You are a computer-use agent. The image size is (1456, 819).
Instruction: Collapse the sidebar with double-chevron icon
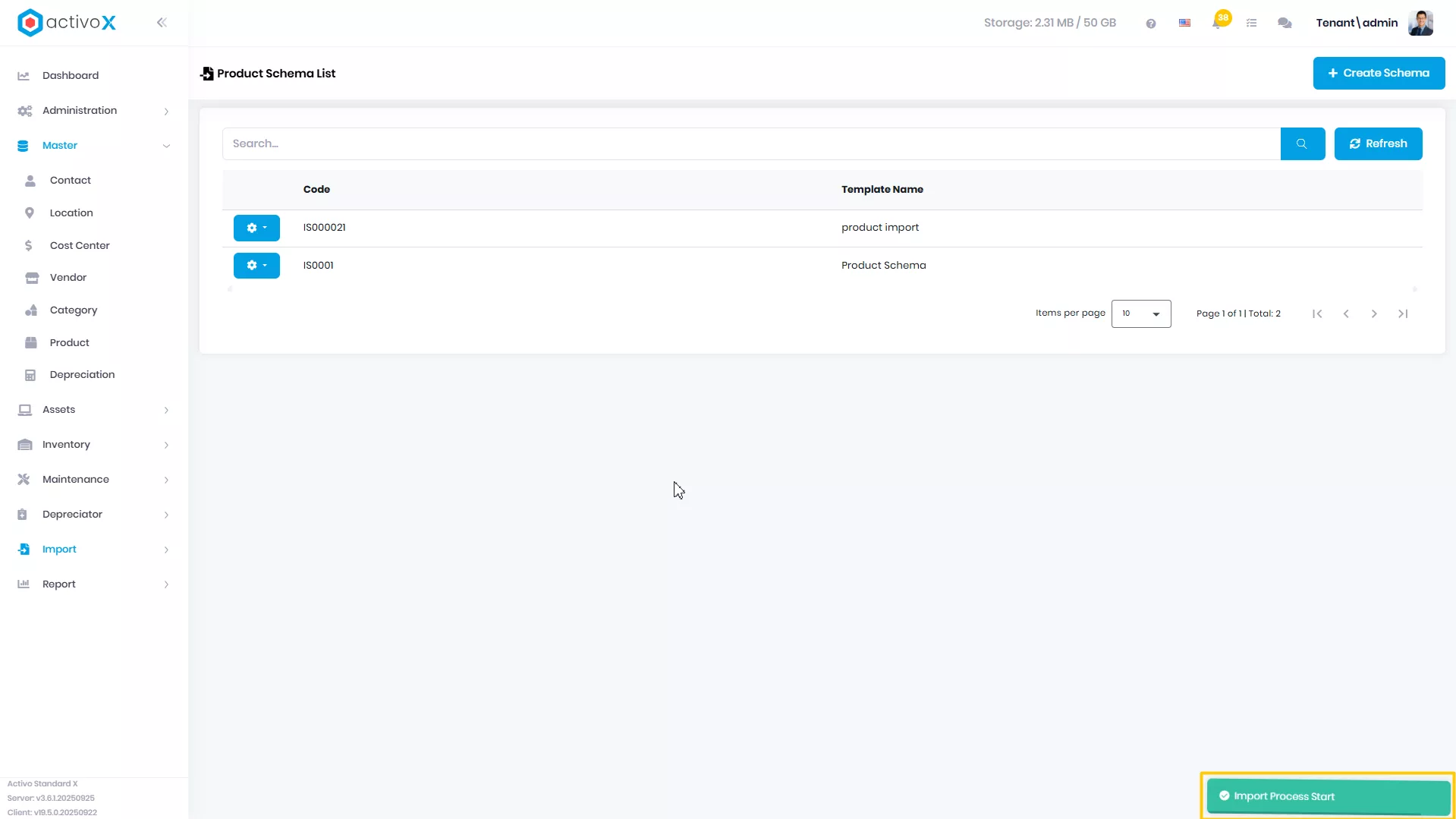(162, 23)
